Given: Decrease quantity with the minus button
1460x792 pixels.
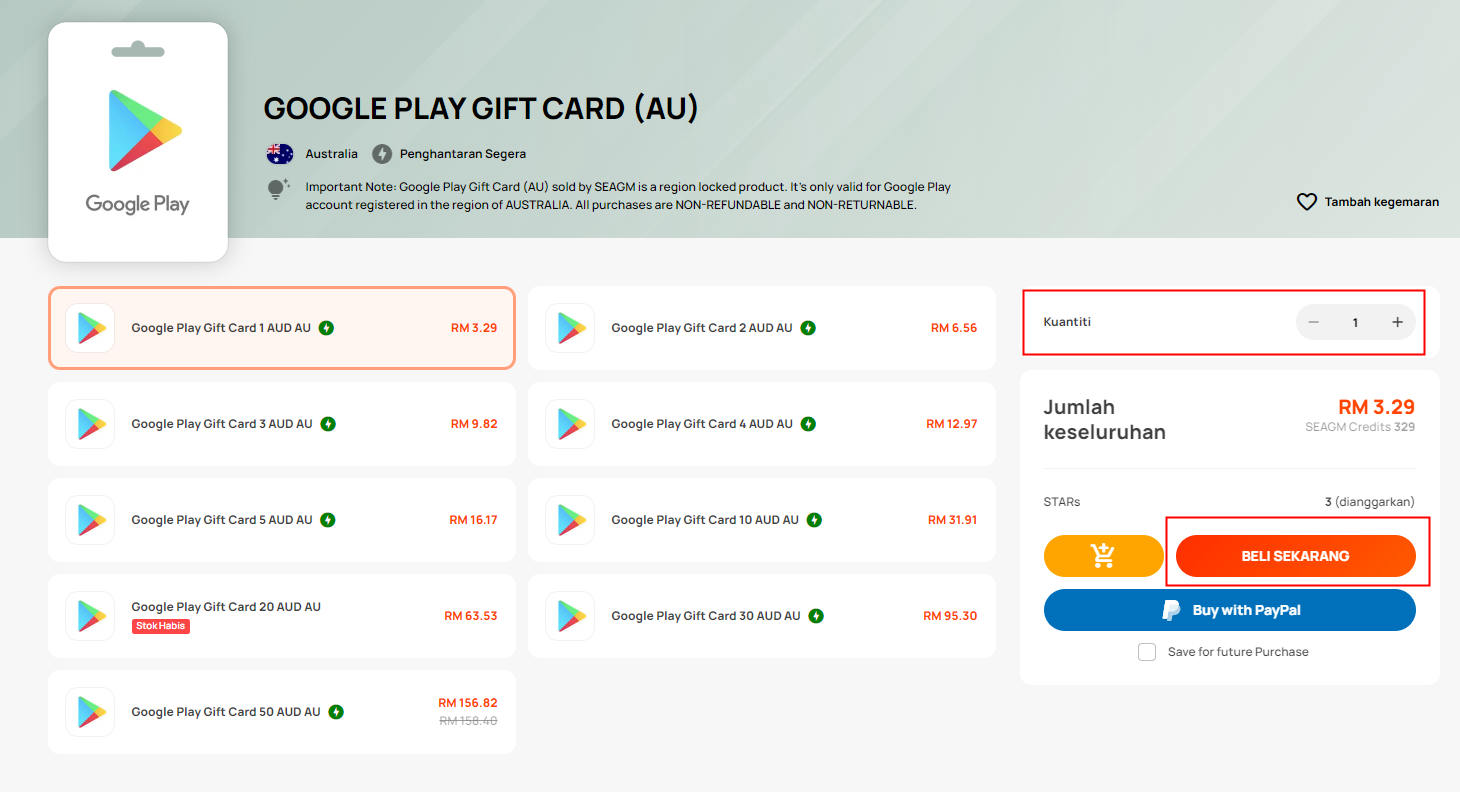Looking at the screenshot, I should [x=1314, y=322].
